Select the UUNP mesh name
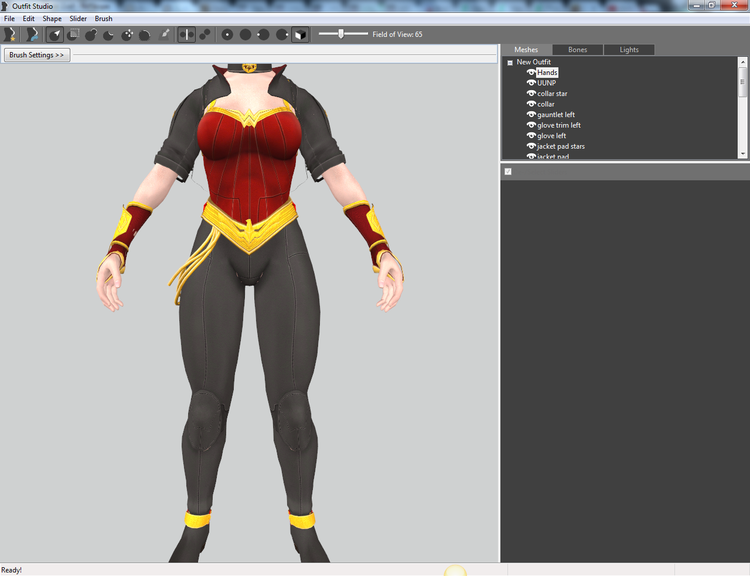Image resolution: width=750 pixels, height=576 pixels. click(546, 83)
